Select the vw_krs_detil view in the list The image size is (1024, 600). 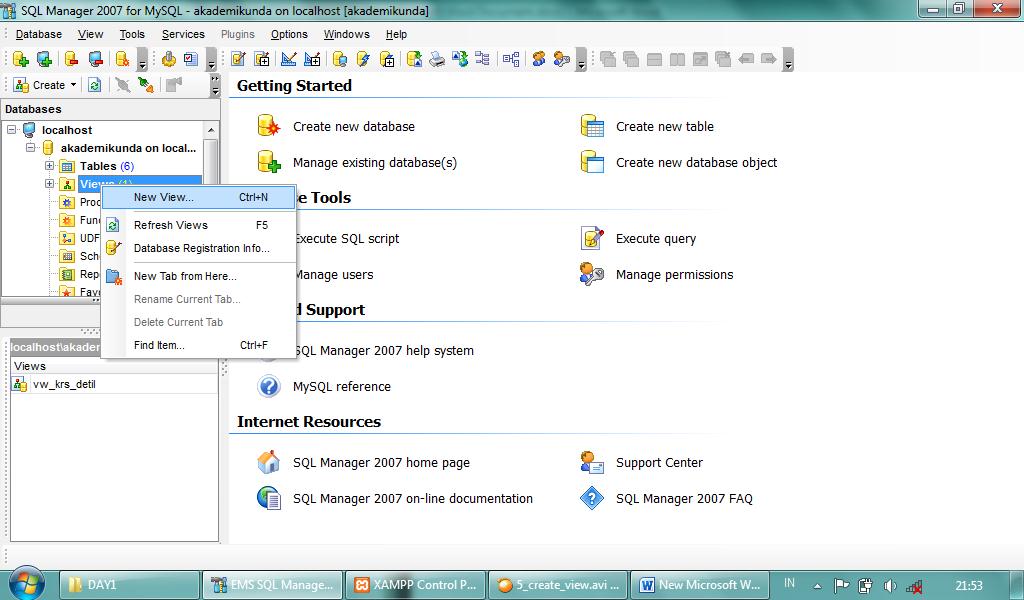coord(64,384)
